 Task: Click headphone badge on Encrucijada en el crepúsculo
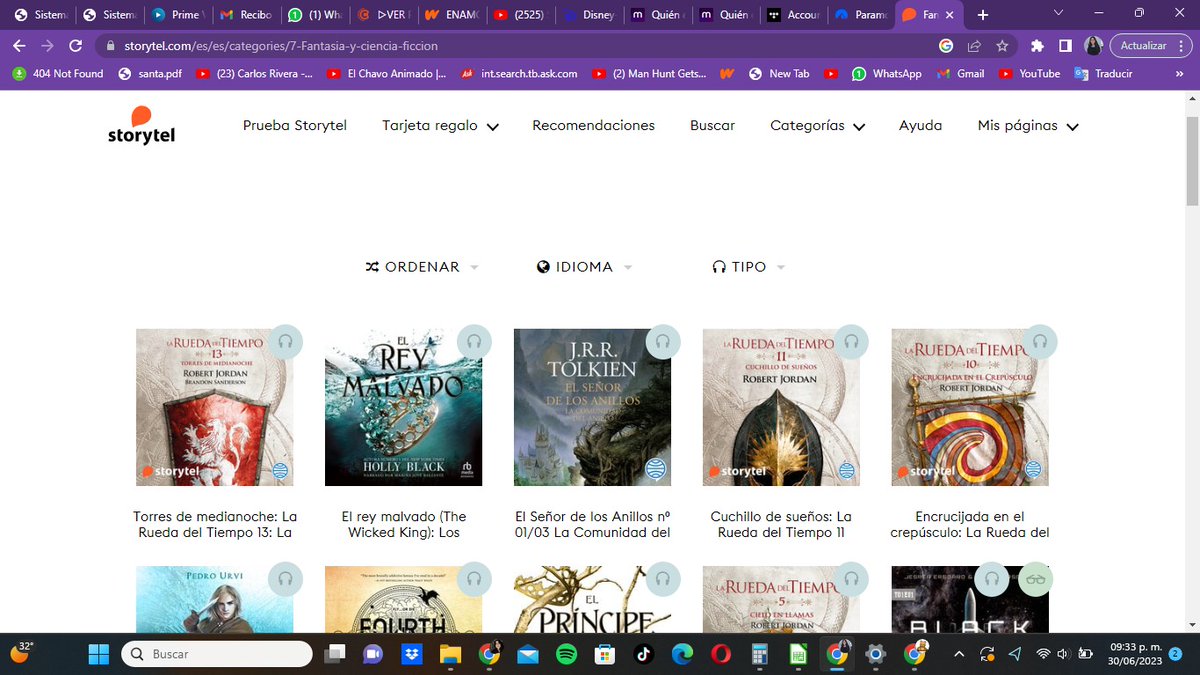tap(1040, 341)
